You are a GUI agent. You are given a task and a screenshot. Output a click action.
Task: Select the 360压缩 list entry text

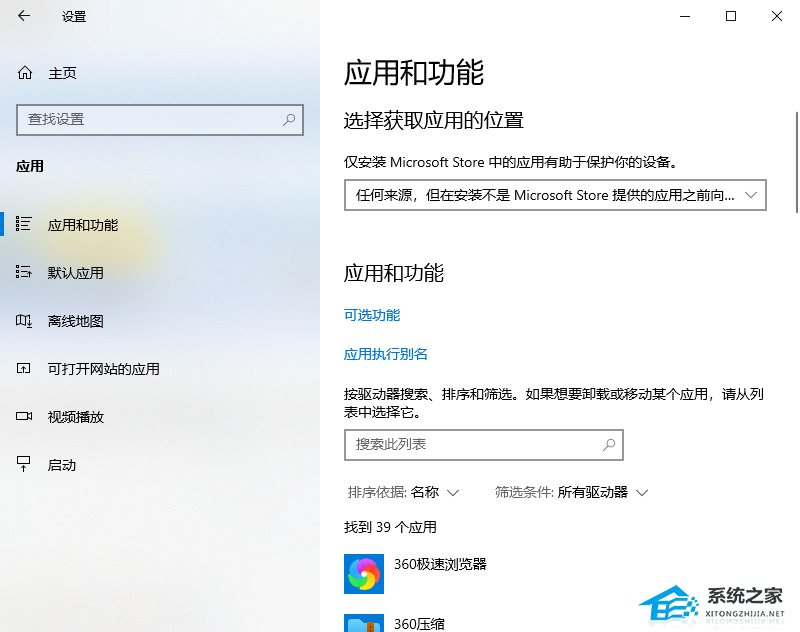pos(419,624)
